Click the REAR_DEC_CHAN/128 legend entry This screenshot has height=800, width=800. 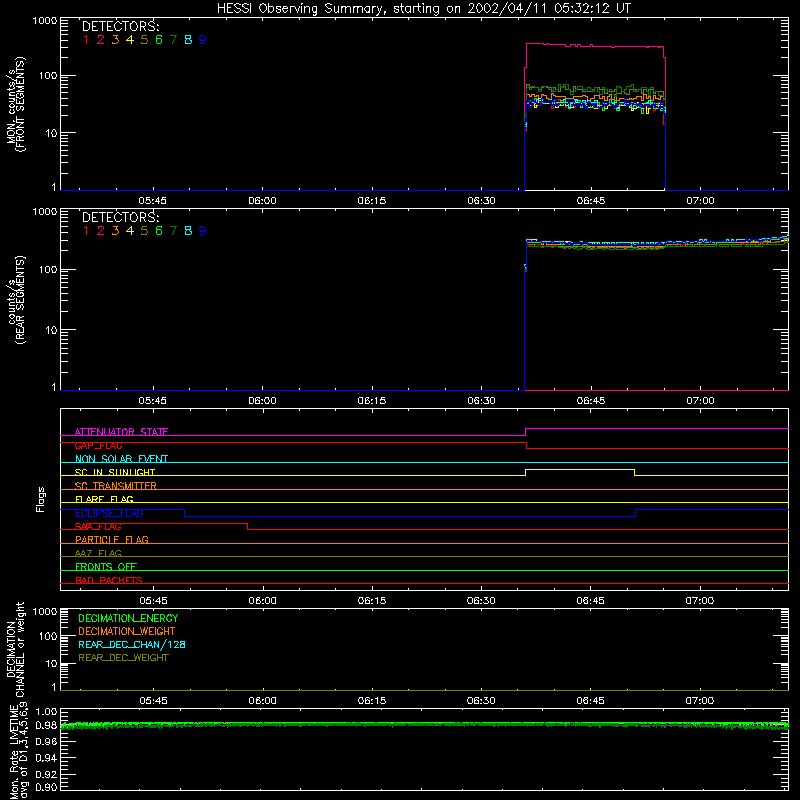tap(132, 644)
